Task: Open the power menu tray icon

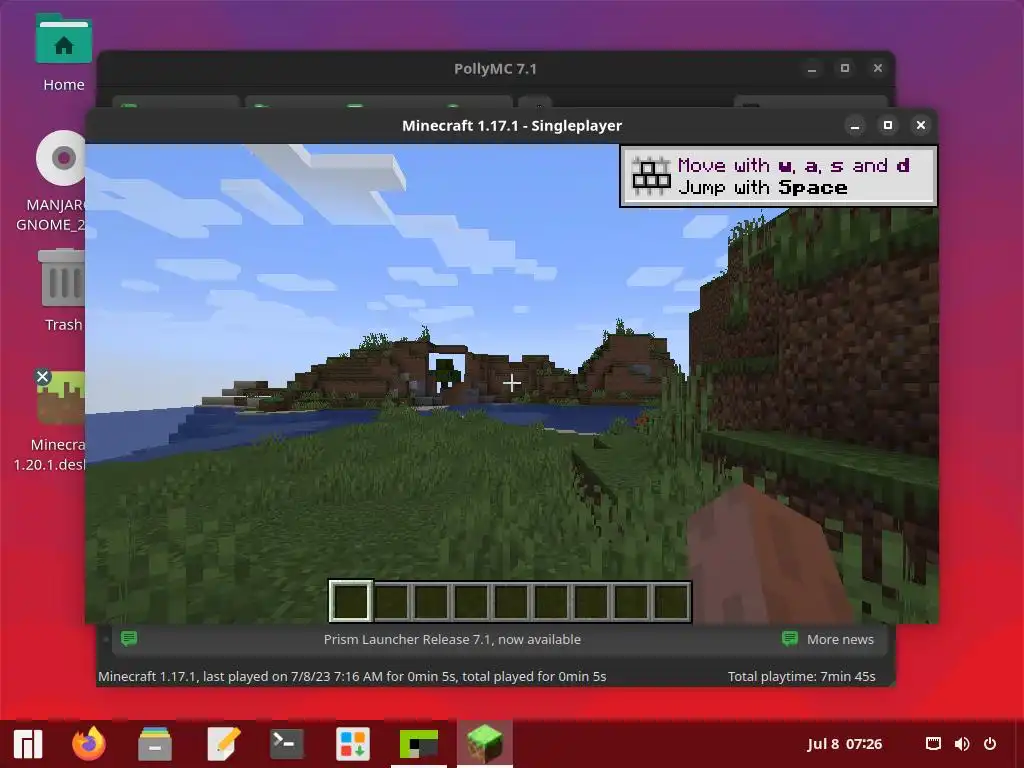Action: tap(990, 743)
